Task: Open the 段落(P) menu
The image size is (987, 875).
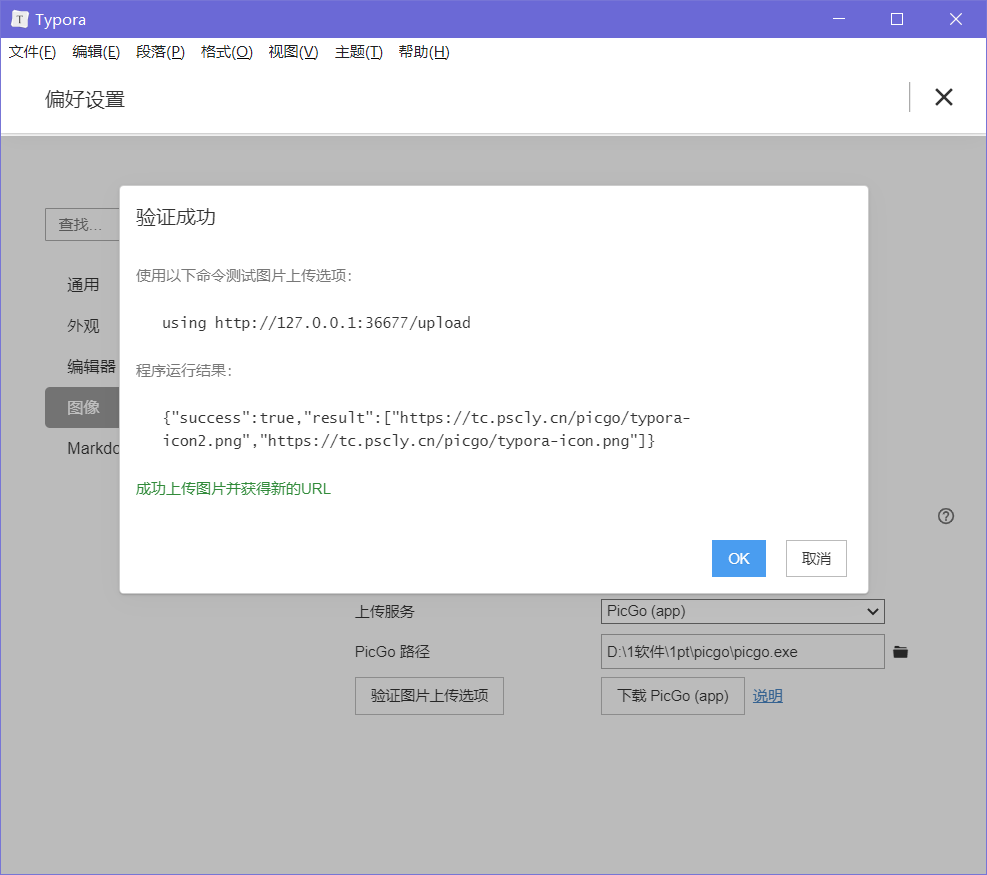Action: (x=160, y=52)
